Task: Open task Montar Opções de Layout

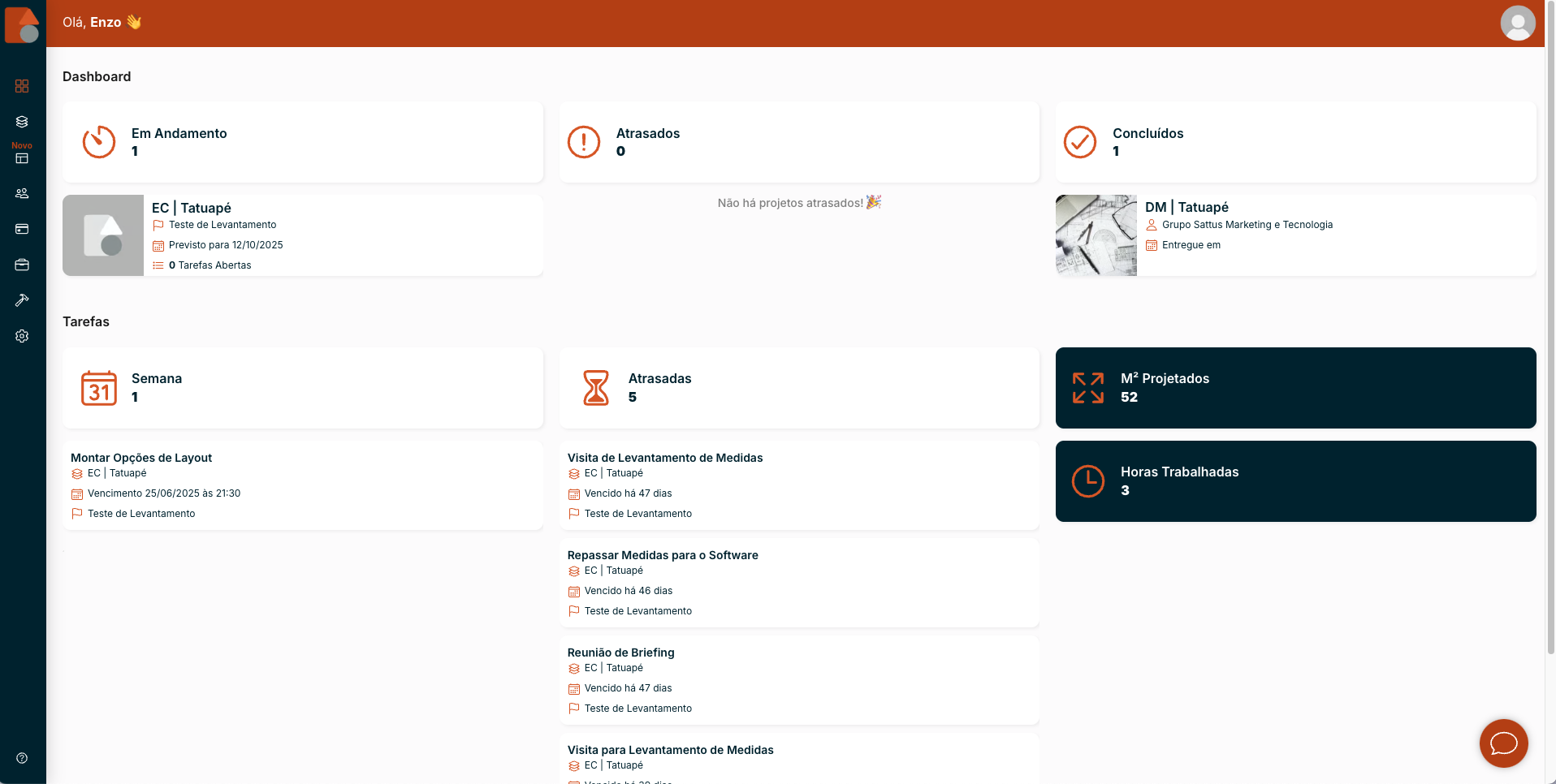Action: (303, 485)
